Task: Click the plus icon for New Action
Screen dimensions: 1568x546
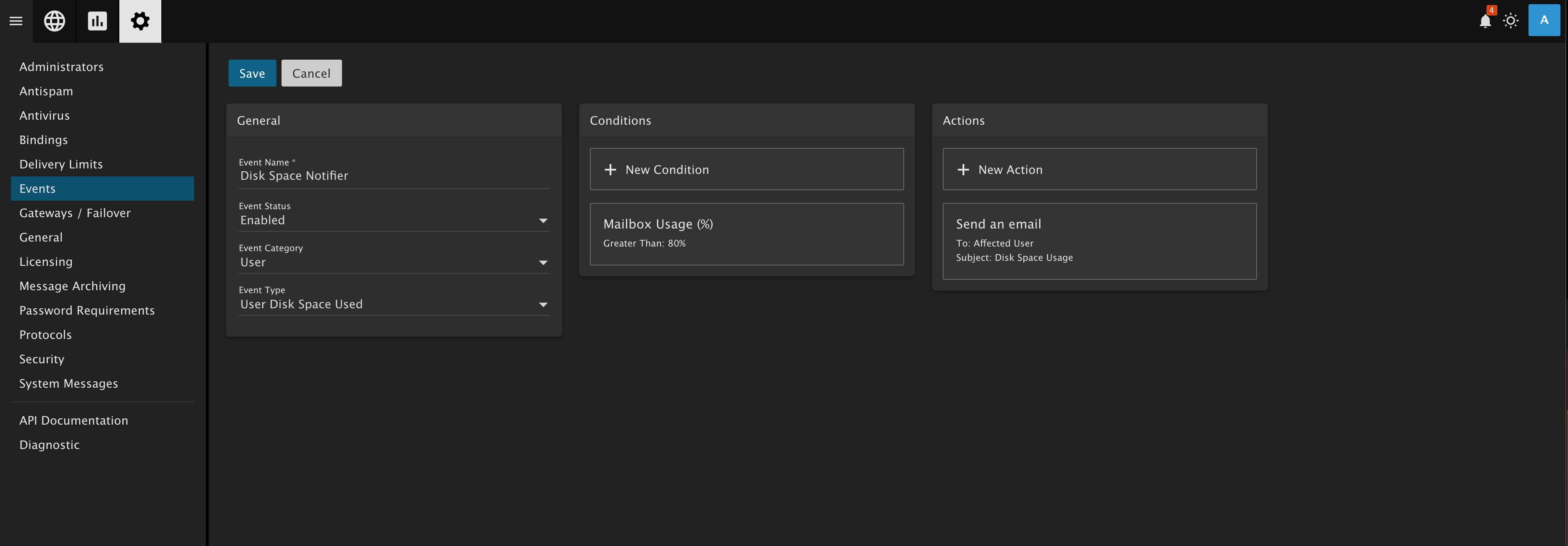Action: 963,170
